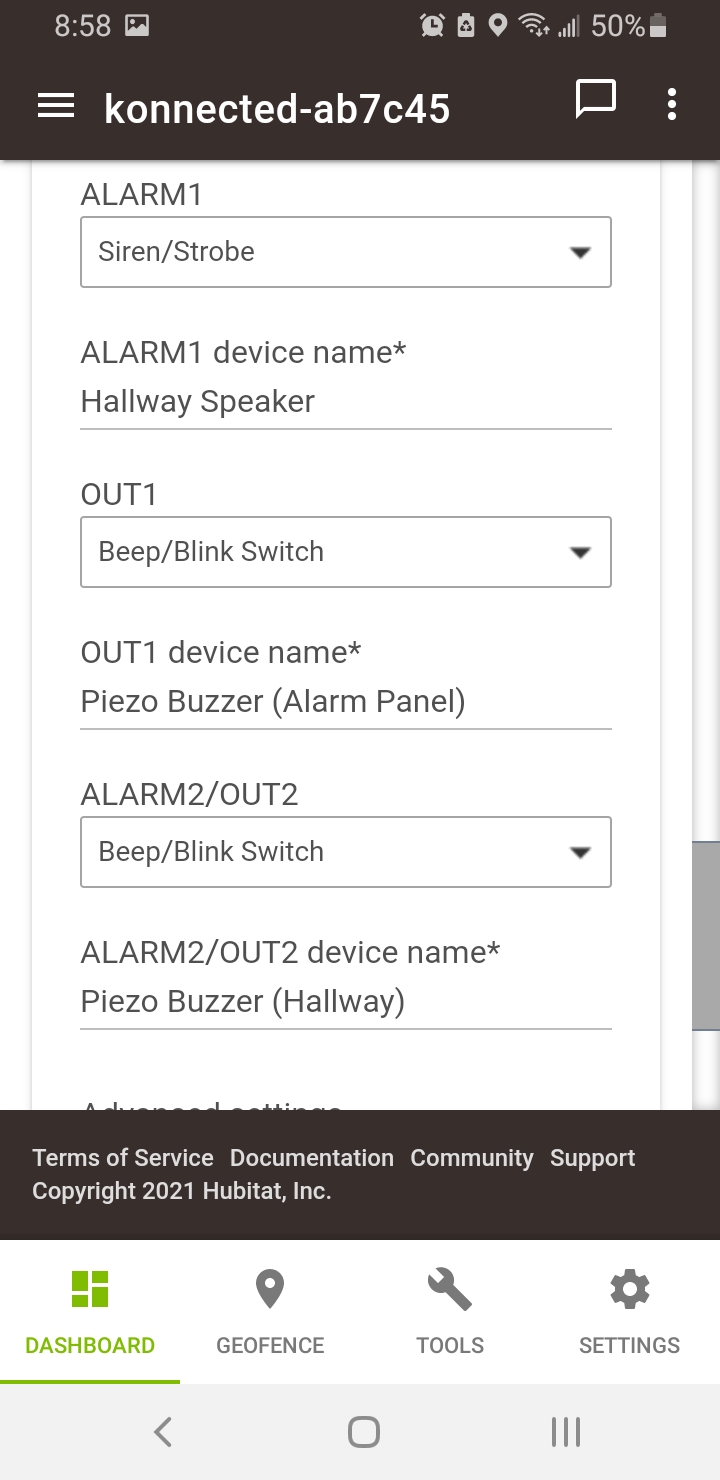Expand the ALARM2/OUT2 type dropdown

pos(345,852)
